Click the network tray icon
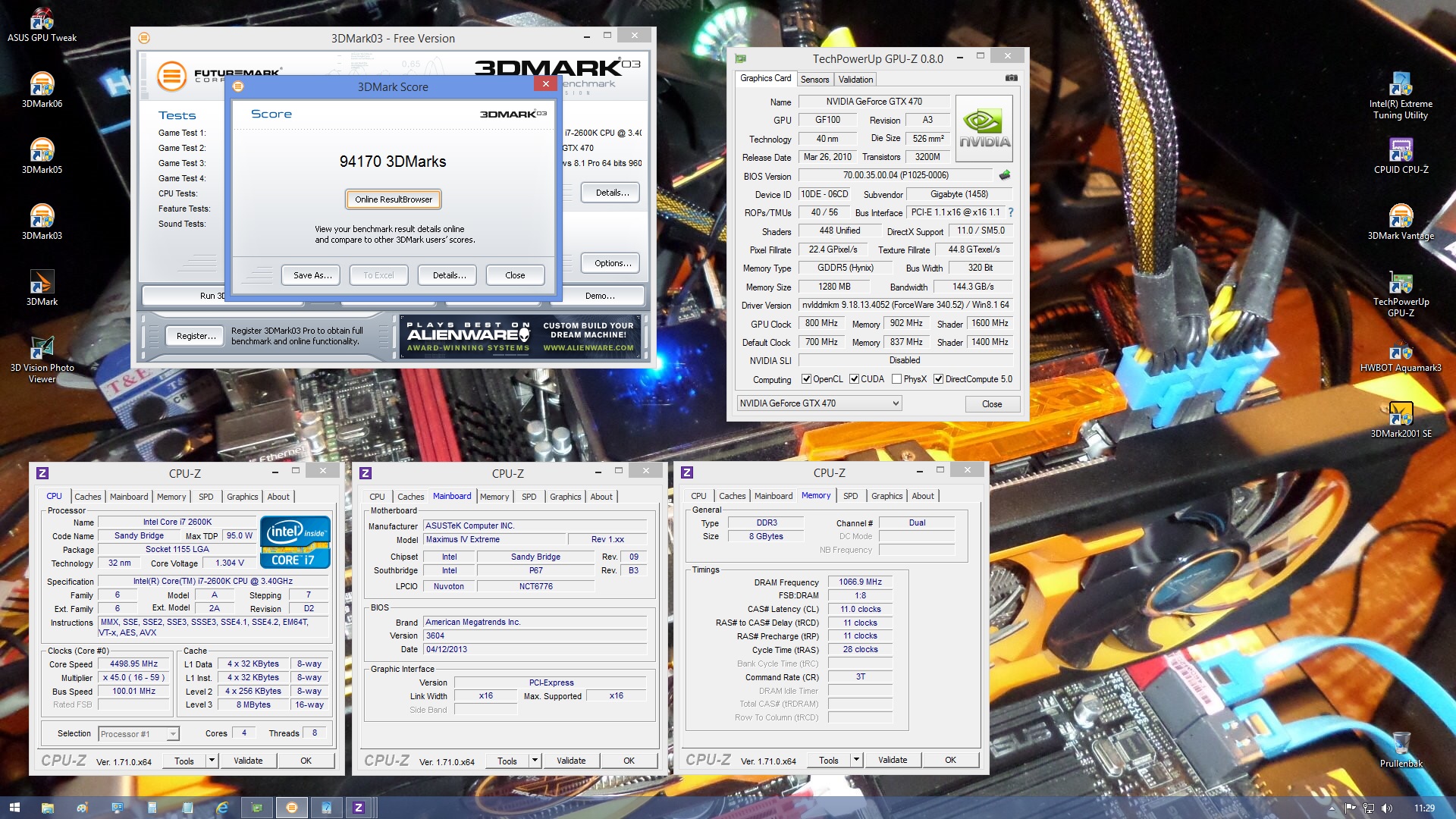Image resolution: width=1456 pixels, height=819 pixels. point(1368,808)
